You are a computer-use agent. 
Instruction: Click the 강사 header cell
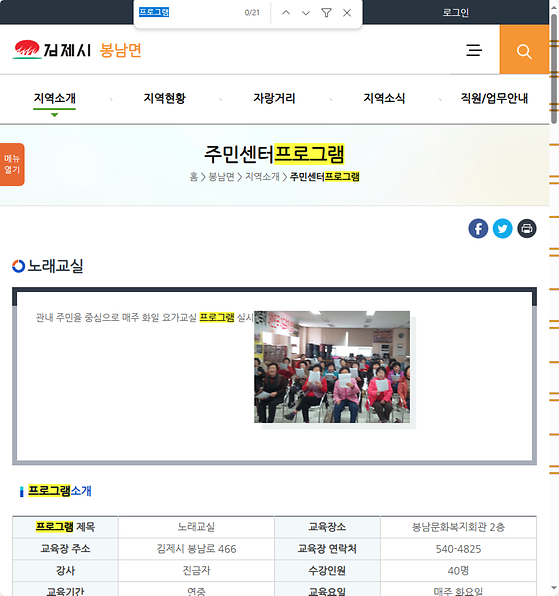[65, 570]
